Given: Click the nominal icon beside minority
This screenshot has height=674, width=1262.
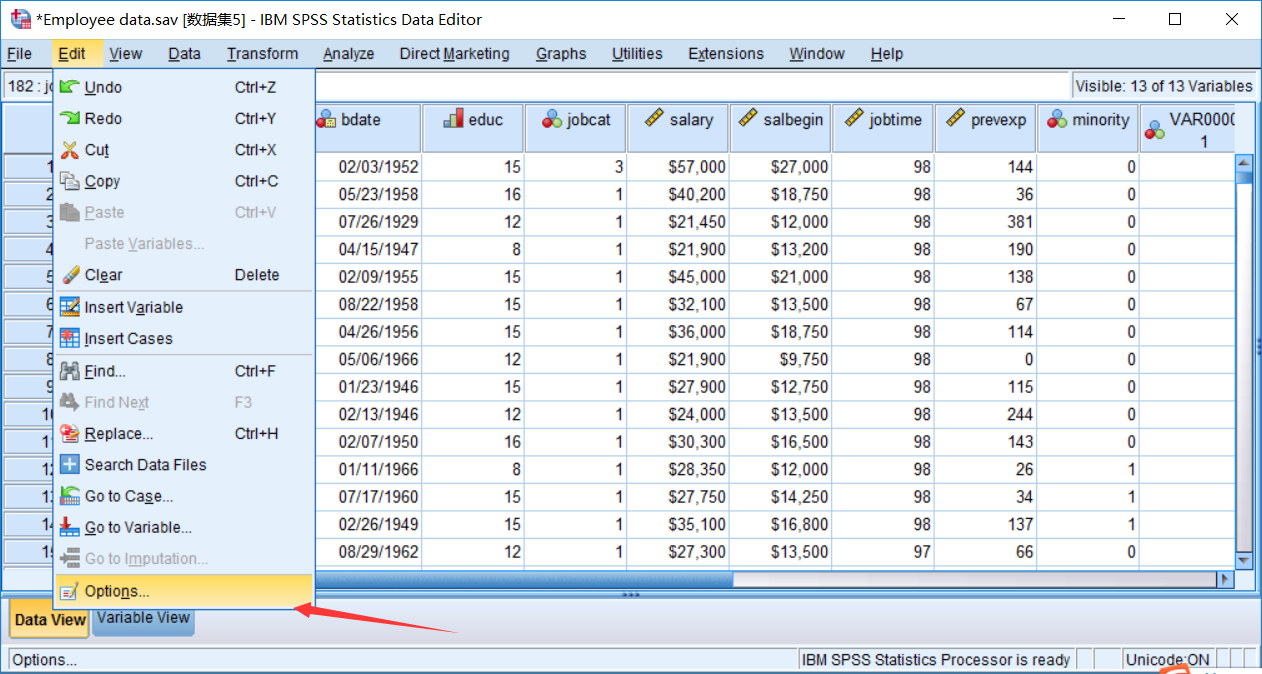Looking at the screenshot, I should (x=1057, y=120).
